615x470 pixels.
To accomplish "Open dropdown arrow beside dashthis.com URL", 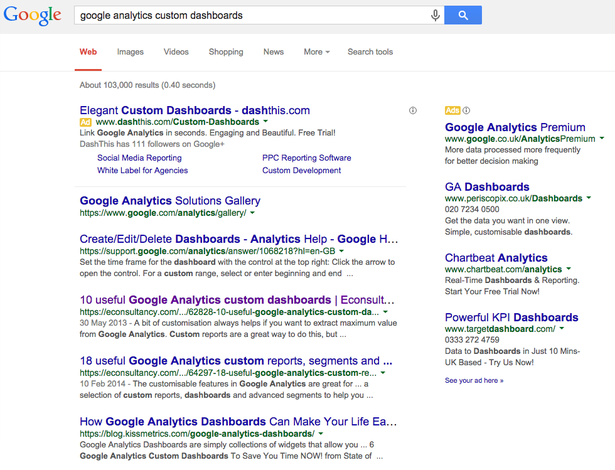I will point(266,122).
